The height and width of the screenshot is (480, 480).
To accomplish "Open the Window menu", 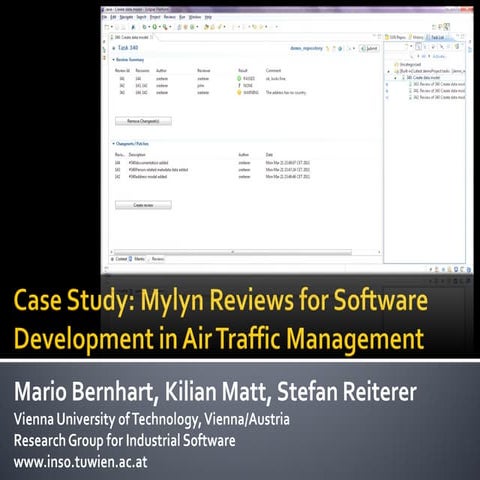I will click(195, 17).
